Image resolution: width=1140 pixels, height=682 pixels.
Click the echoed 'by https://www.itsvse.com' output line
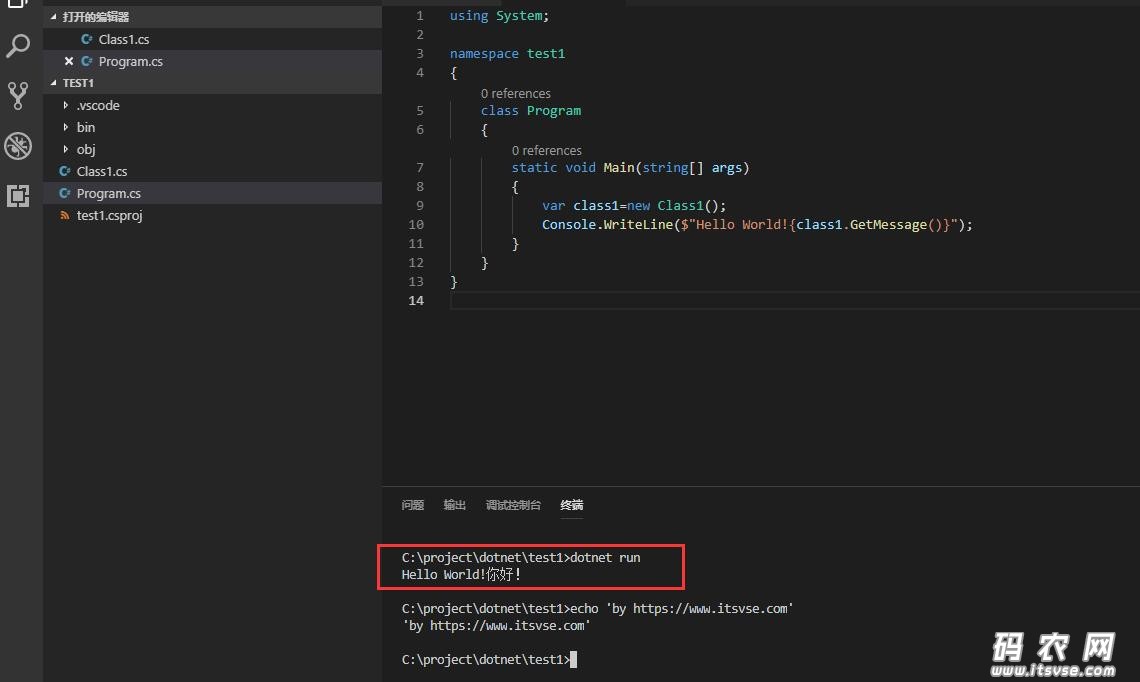(496, 625)
